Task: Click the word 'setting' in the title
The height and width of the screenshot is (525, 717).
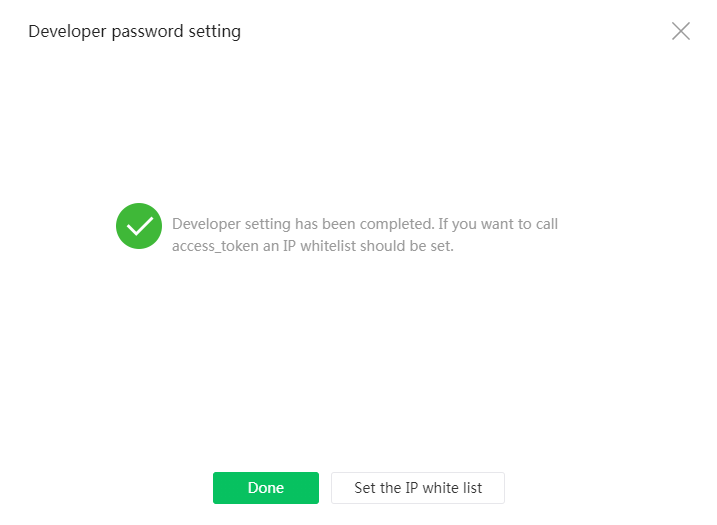Action: click(x=214, y=32)
